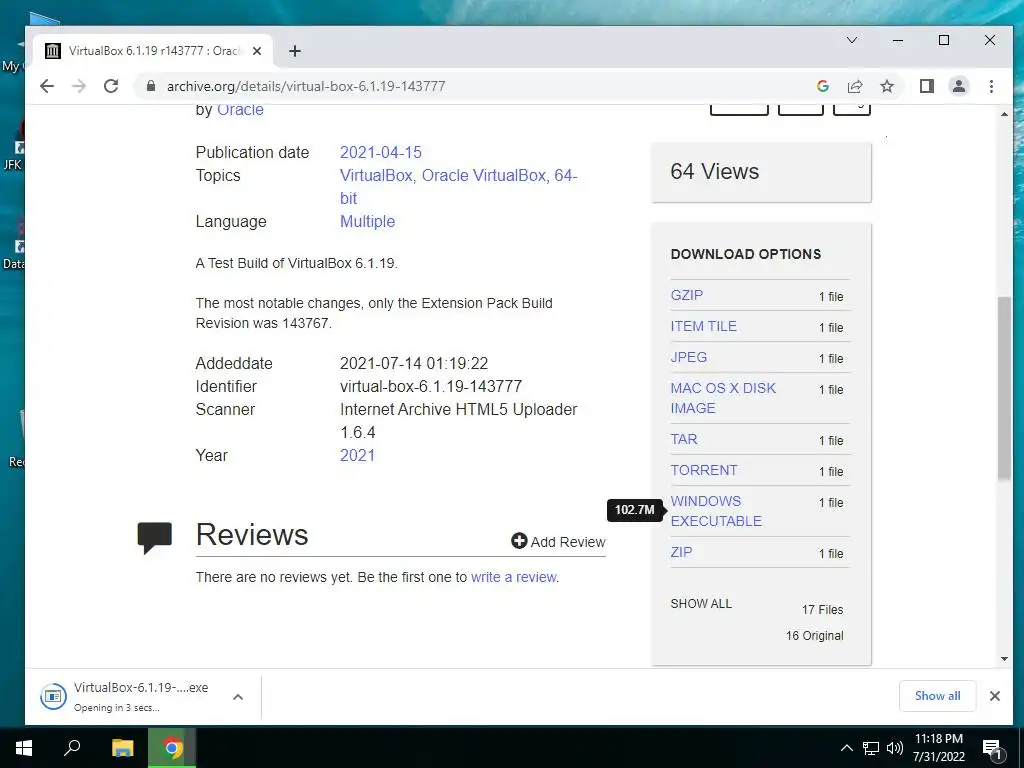This screenshot has width=1024, height=768.
Task: Download the JPEG file
Action: [688, 357]
